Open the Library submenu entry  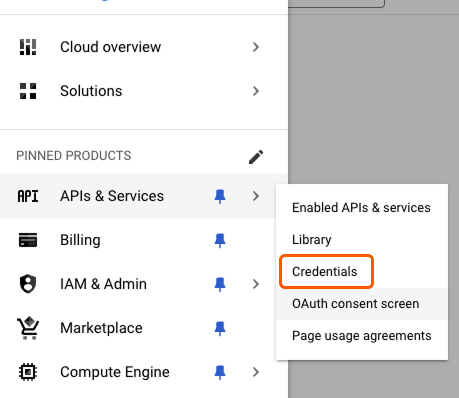(362, 240)
